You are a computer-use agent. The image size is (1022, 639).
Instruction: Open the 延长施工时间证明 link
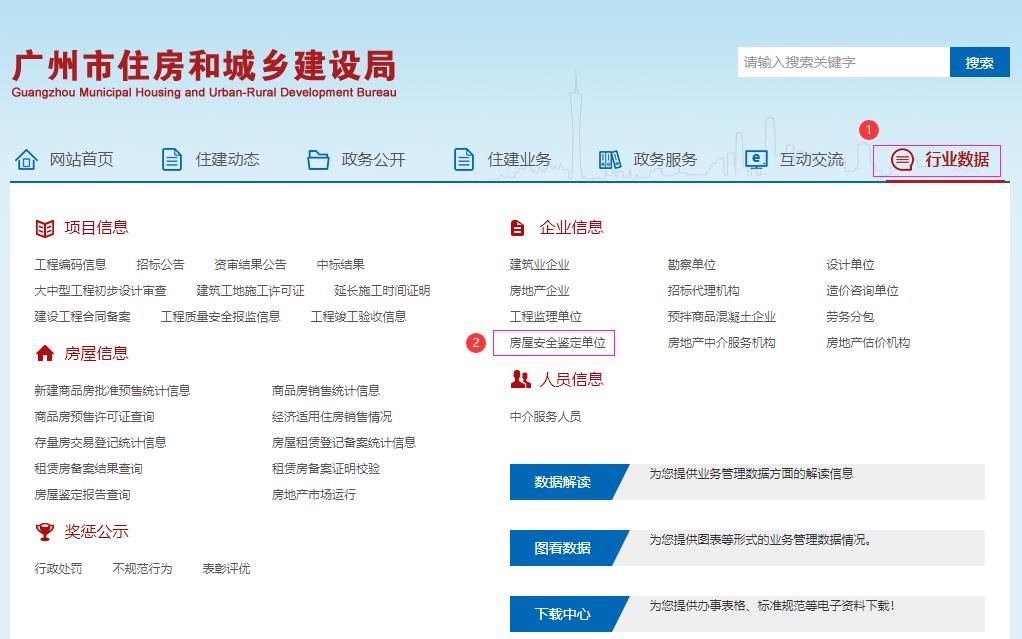pyautogui.click(x=382, y=291)
